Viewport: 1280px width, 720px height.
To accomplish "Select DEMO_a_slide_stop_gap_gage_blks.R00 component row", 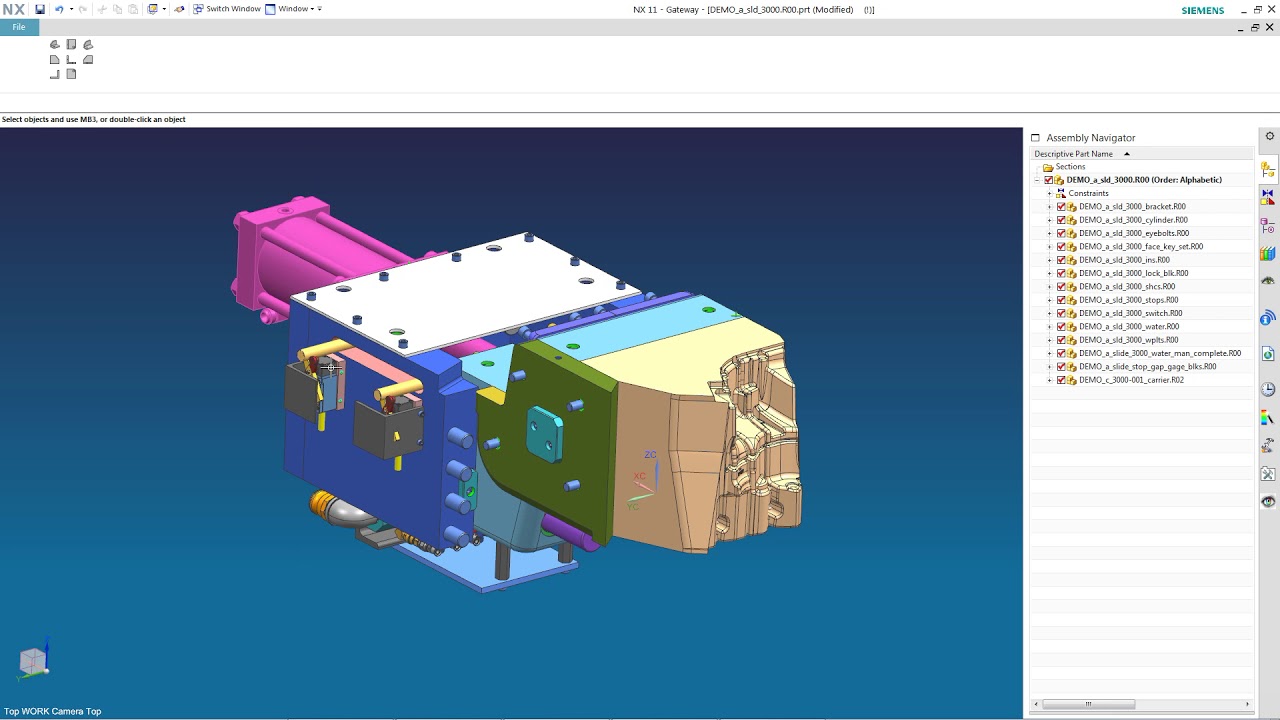I will click(1148, 367).
